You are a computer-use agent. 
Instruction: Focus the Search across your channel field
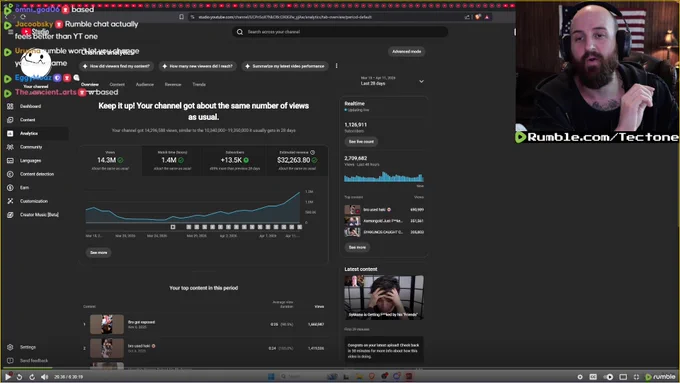point(340,32)
